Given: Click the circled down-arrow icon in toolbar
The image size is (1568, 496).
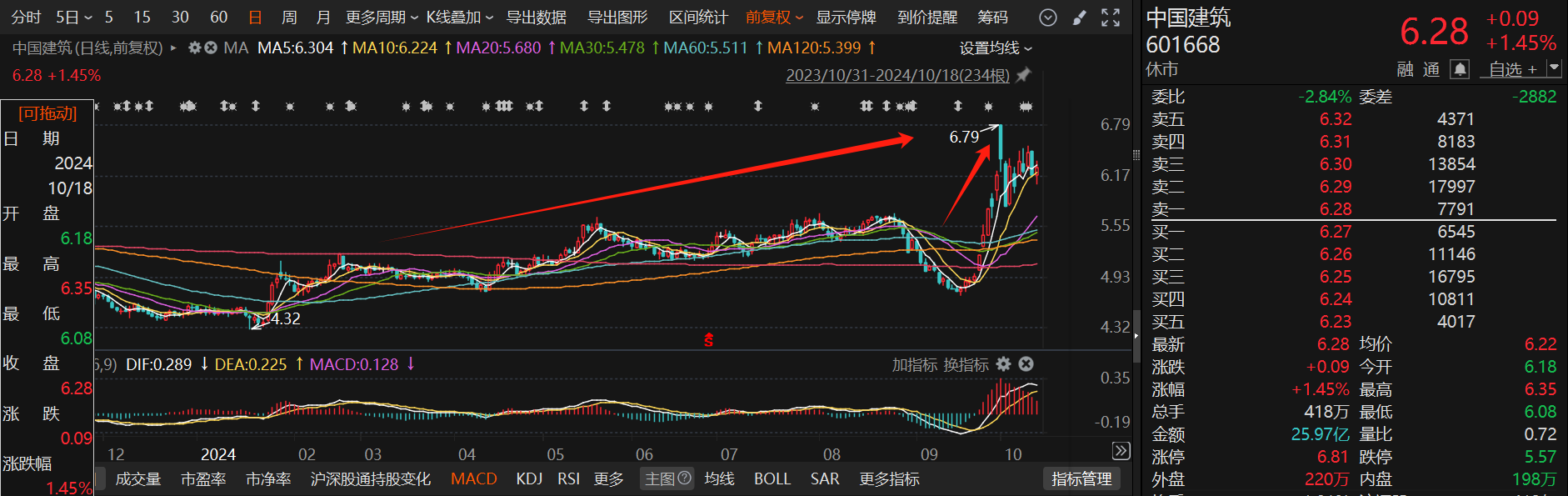Looking at the screenshot, I should point(1048,18).
